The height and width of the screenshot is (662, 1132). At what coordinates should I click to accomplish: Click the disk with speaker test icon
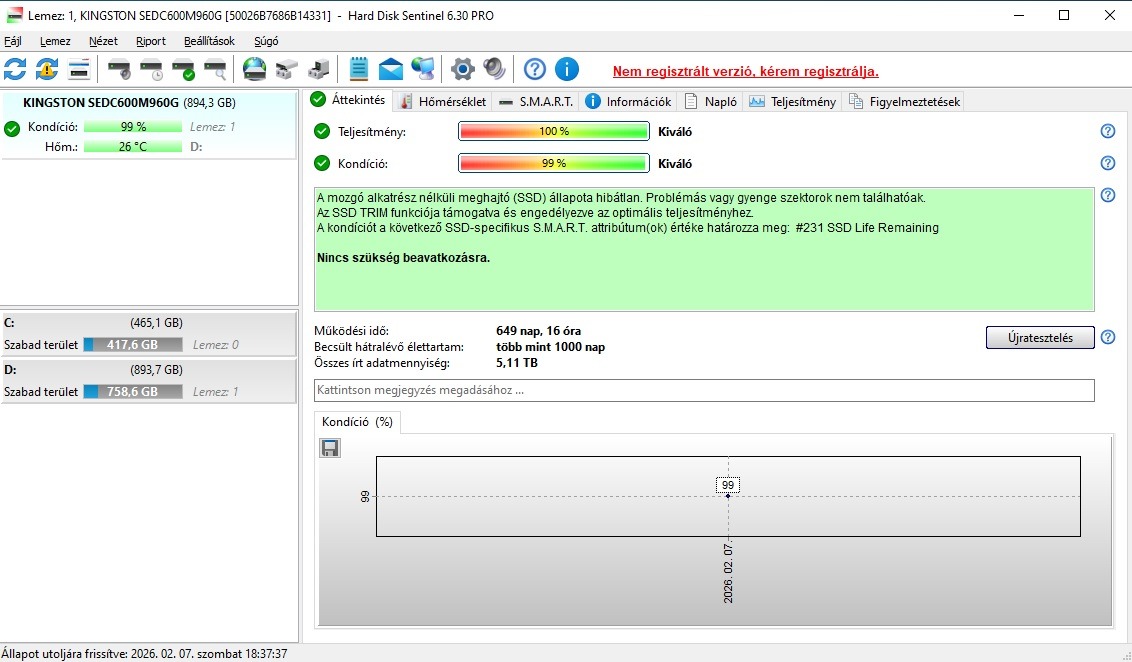coord(119,69)
